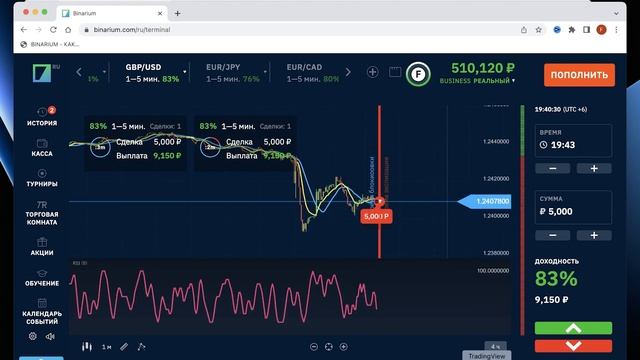Reload the page in the browser

[x=53, y=30]
